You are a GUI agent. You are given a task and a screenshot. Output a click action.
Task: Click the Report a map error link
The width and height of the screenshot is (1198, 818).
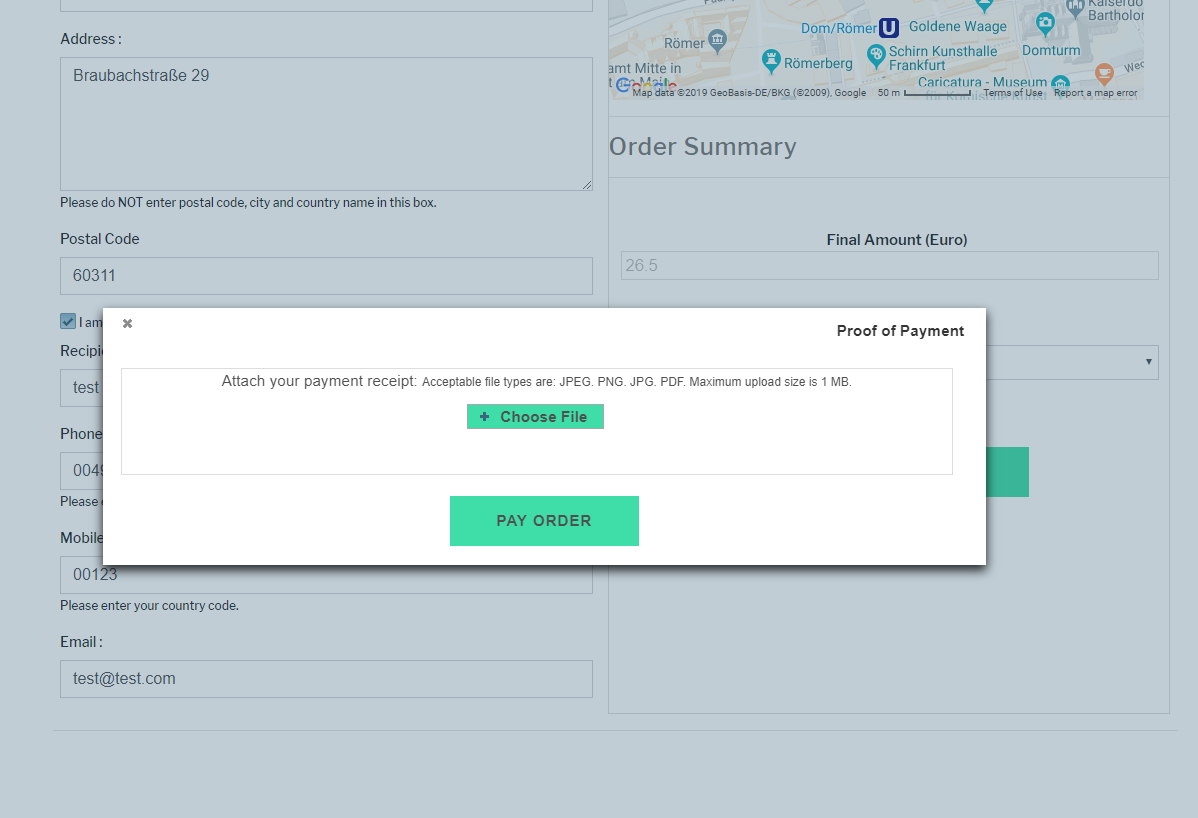(x=1095, y=93)
